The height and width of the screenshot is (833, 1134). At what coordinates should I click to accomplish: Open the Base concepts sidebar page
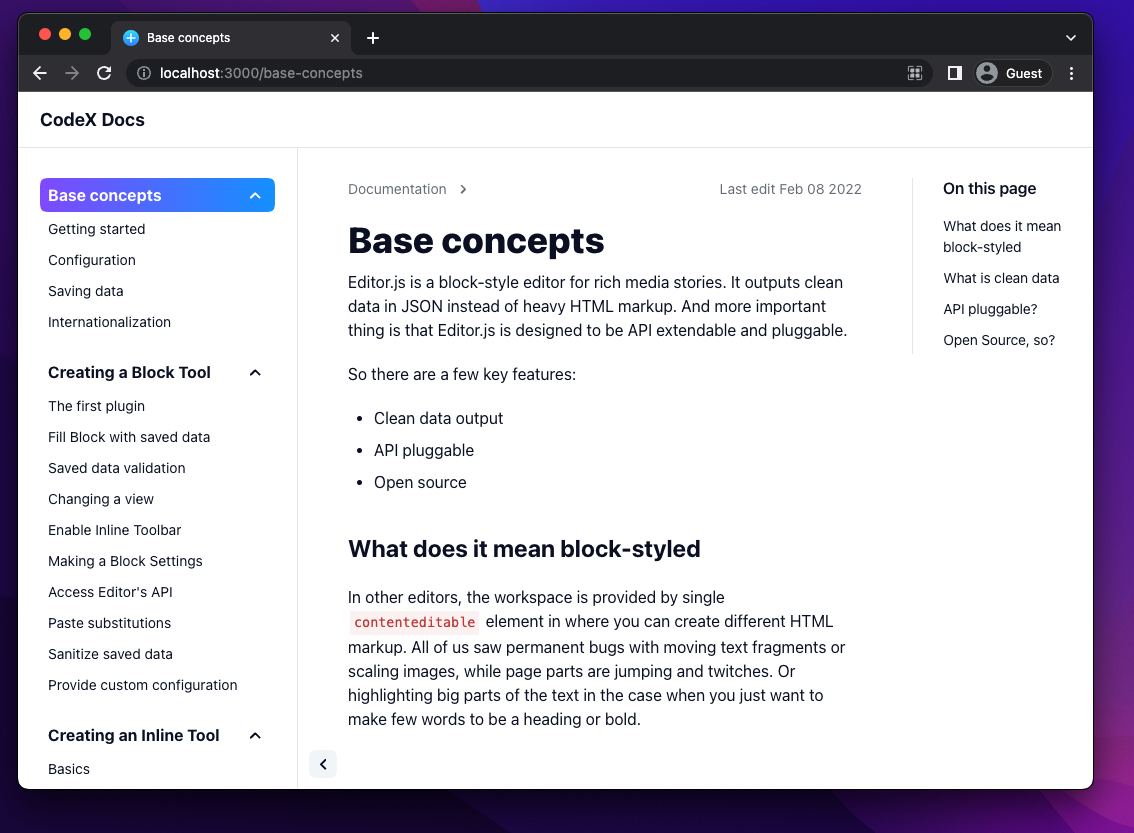coord(105,195)
